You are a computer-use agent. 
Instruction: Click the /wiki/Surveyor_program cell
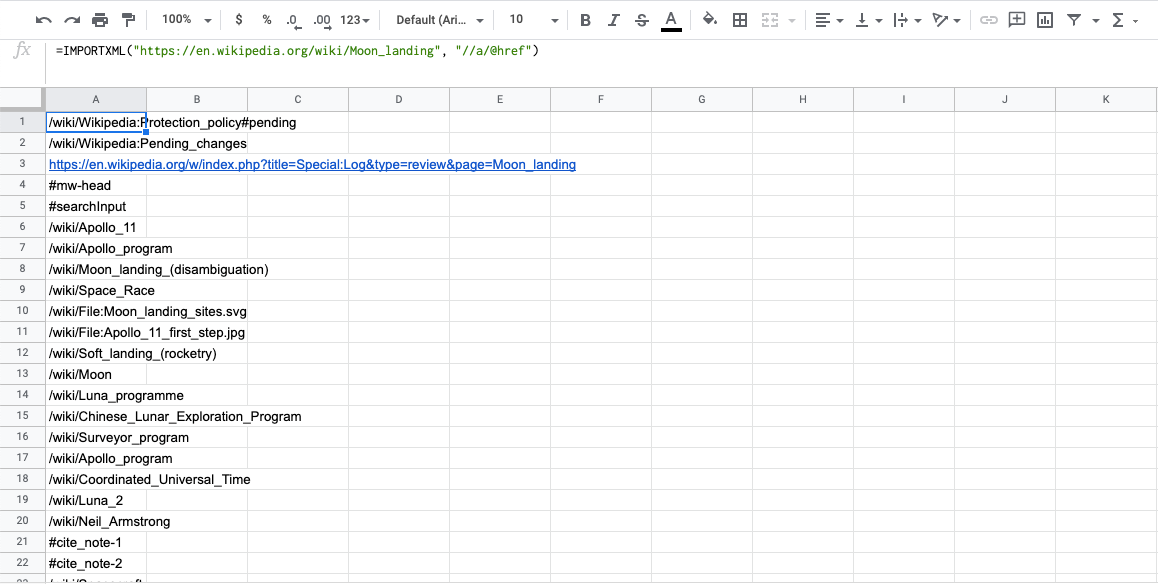point(96,437)
